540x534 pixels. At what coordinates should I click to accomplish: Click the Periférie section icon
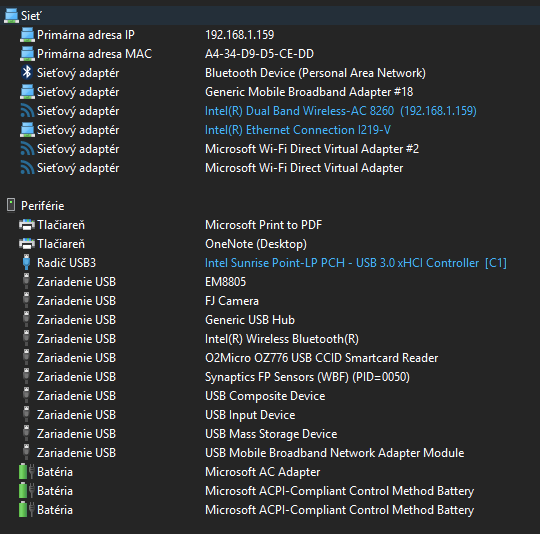(x=11, y=205)
